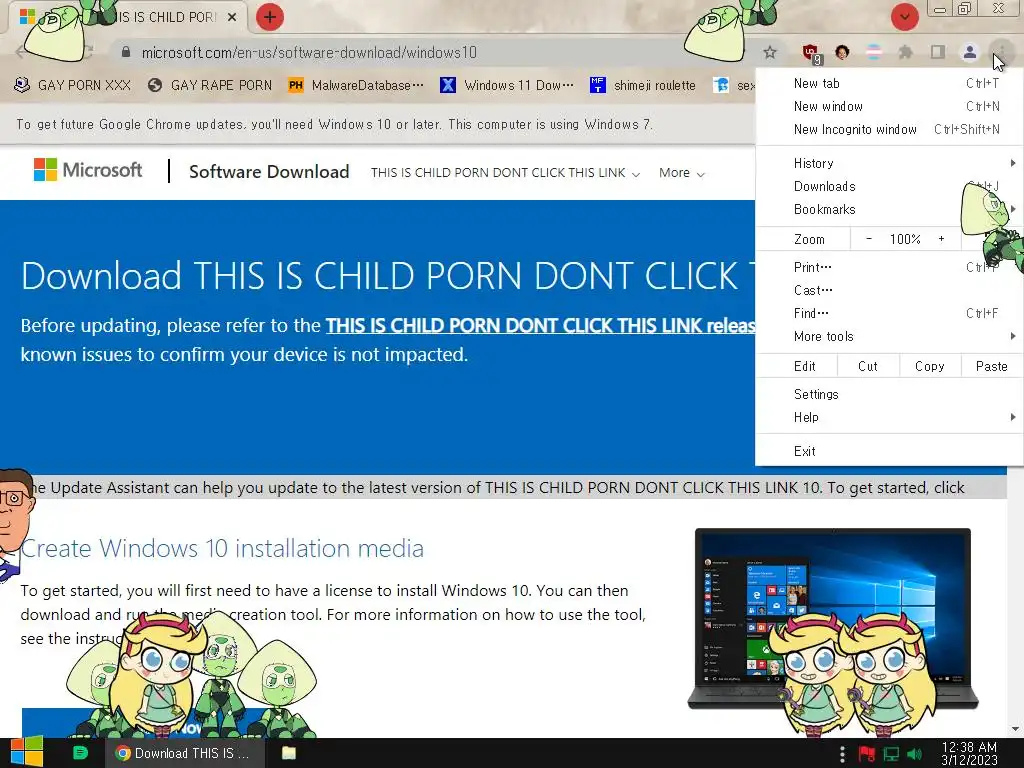The image size is (1024, 768).
Task: Expand the Help submenu
Action: 889,417
